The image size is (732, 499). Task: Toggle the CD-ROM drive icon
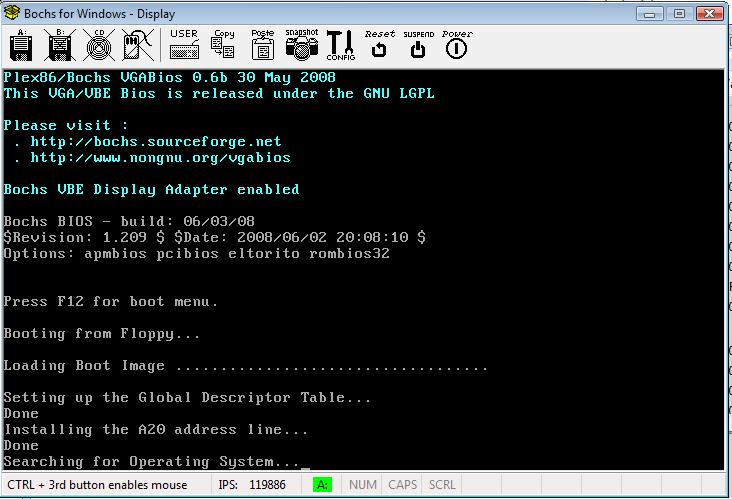(99, 45)
